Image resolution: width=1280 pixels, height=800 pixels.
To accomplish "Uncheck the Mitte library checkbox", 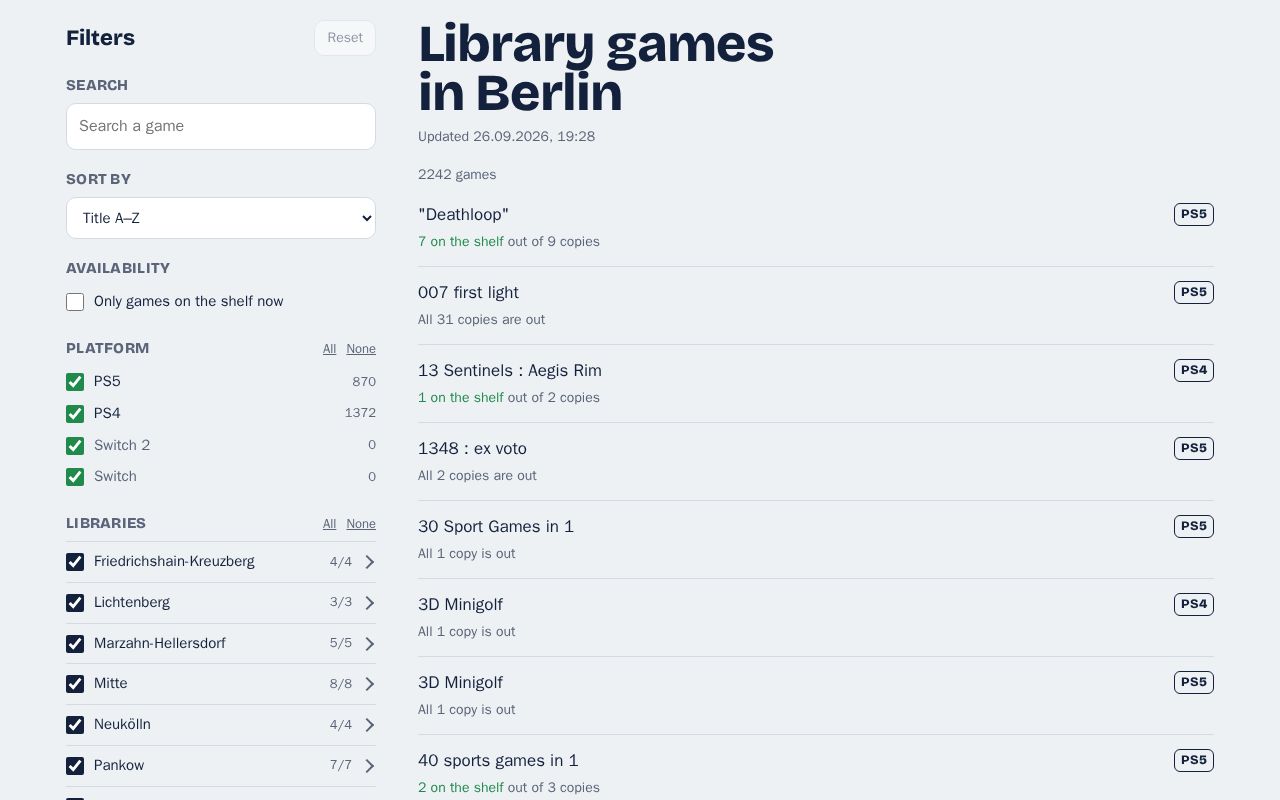I will [x=75, y=684].
